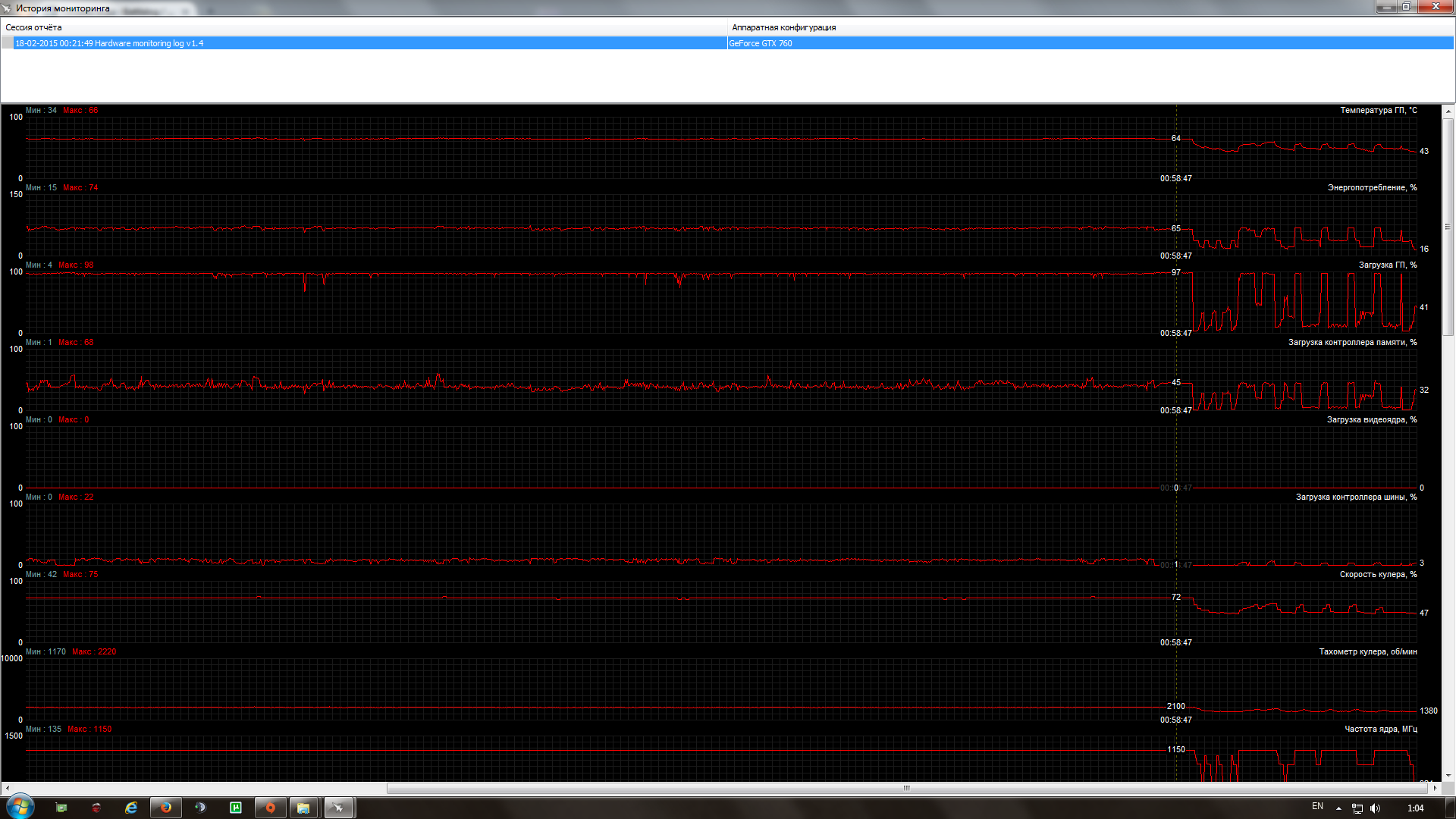The width and height of the screenshot is (1456, 819).
Task: Launch Internet Explorer from taskbar
Action: coord(131,808)
